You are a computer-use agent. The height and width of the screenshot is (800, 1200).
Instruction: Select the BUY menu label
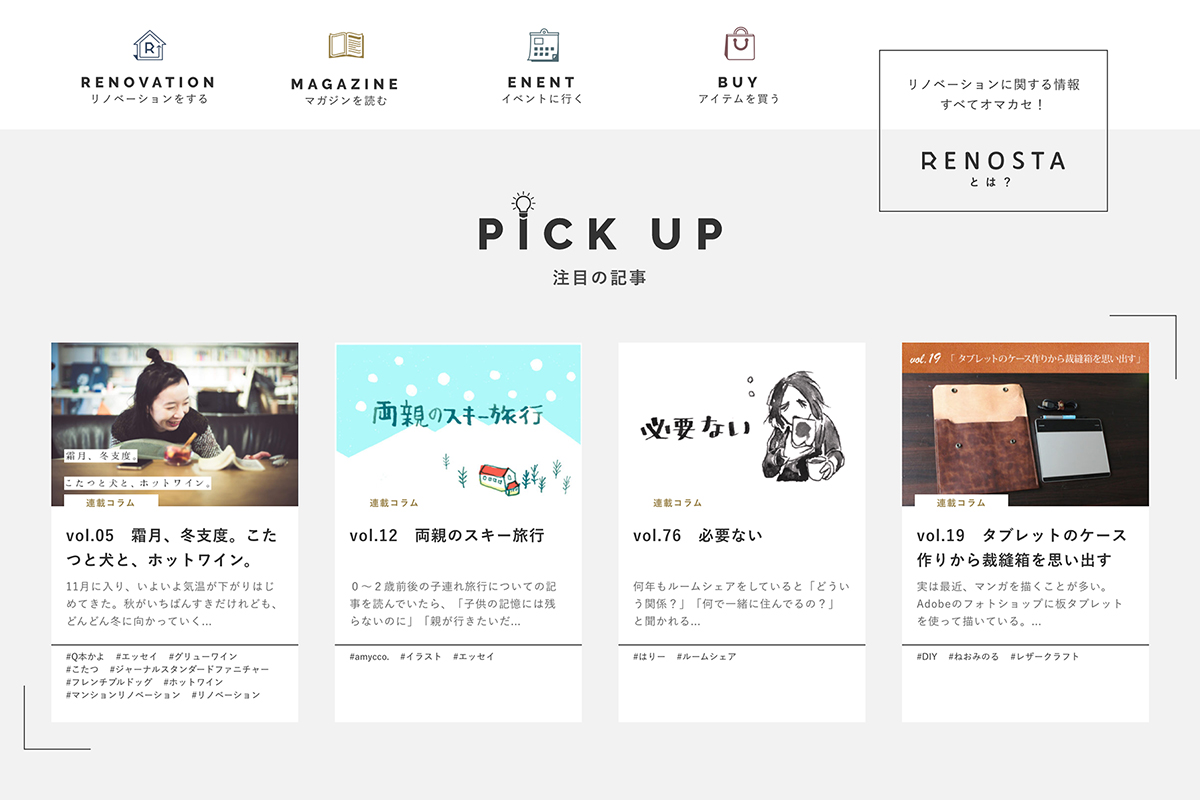click(738, 82)
